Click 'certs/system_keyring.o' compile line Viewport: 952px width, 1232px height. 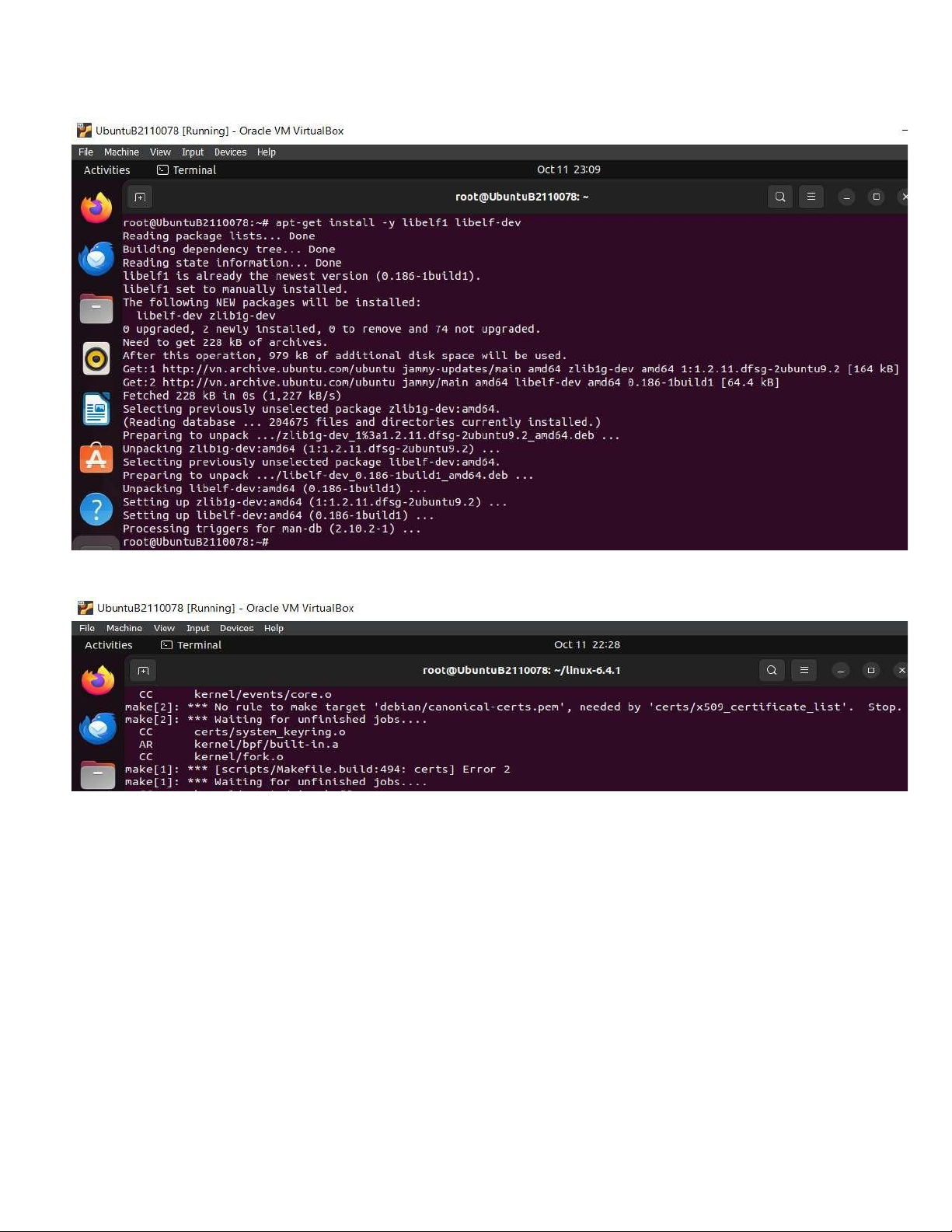point(242,732)
